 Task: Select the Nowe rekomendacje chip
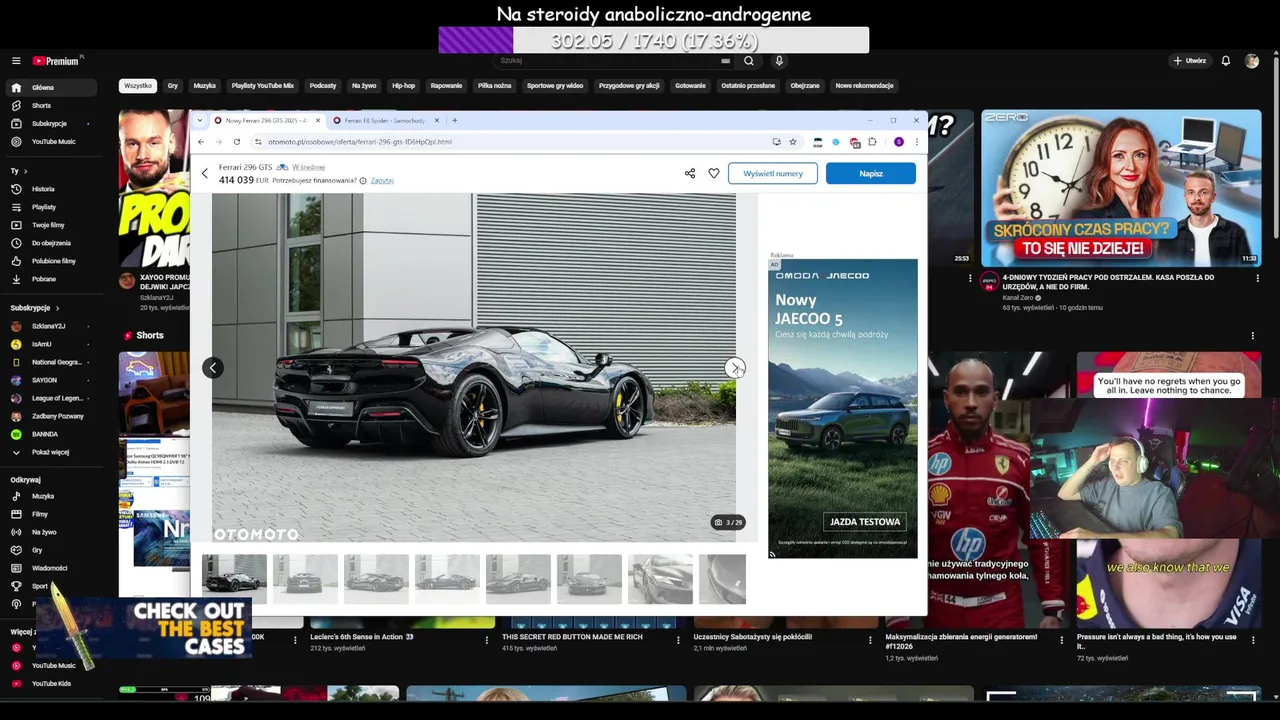[x=864, y=86]
